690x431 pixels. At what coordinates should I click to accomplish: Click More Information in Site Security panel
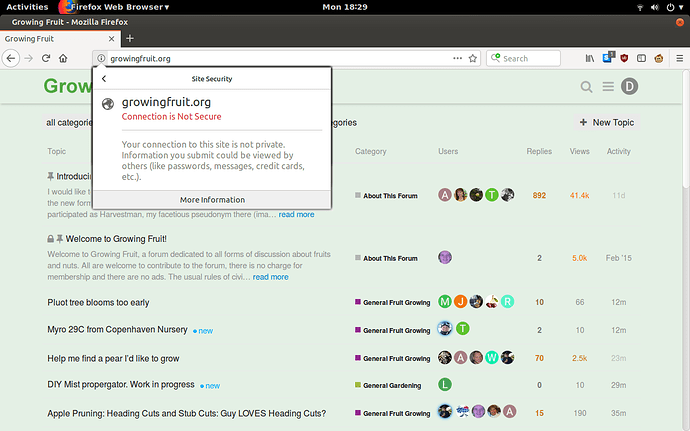coord(212,200)
